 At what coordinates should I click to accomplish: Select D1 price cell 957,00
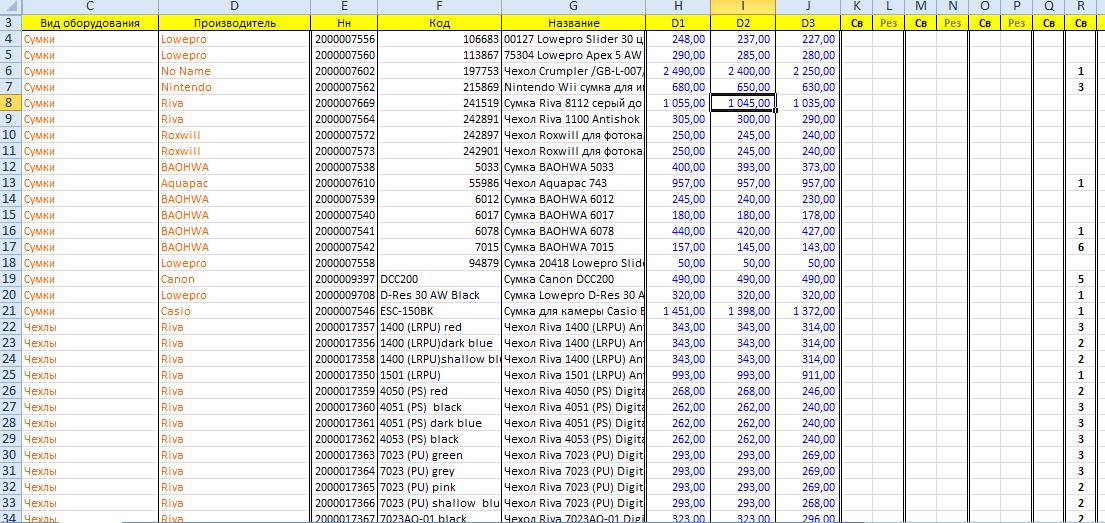(677, 183)
